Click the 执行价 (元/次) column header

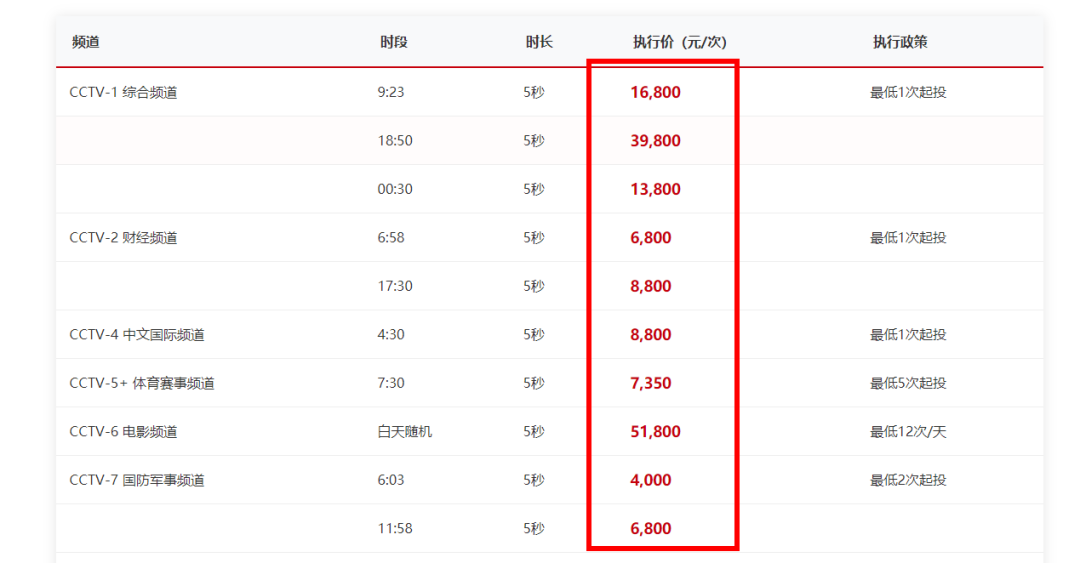pyautogui.click(x=679, y=42)
